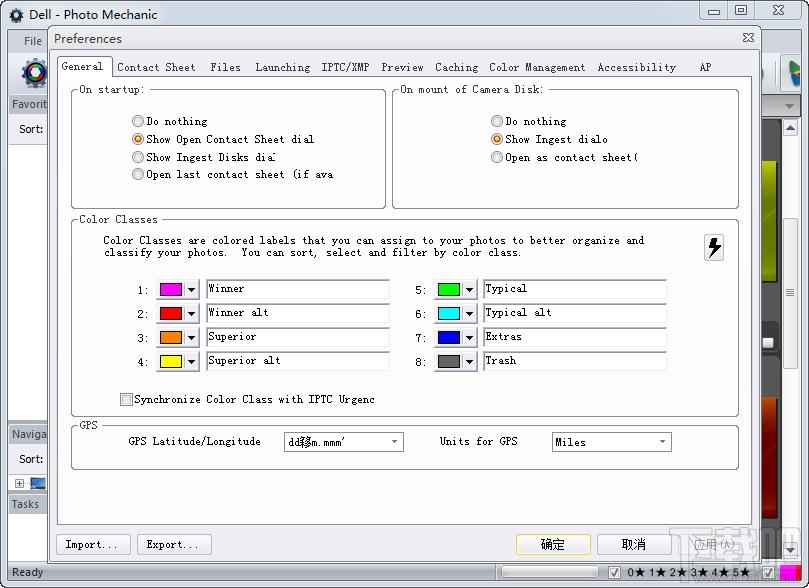Click the blue color swatch for class 7
This screenshot has width=809, height=588.
(x=448, y=338)
